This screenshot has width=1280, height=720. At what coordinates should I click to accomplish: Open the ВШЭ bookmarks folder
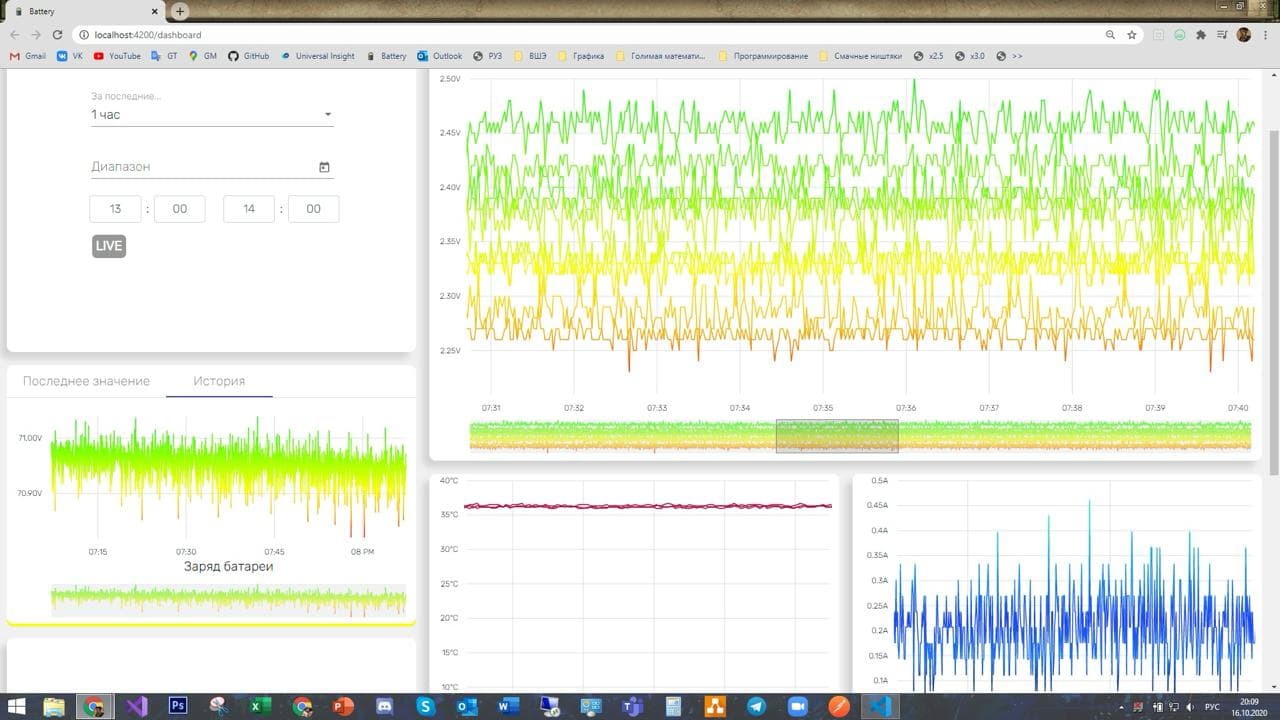(x=530, y=56)
